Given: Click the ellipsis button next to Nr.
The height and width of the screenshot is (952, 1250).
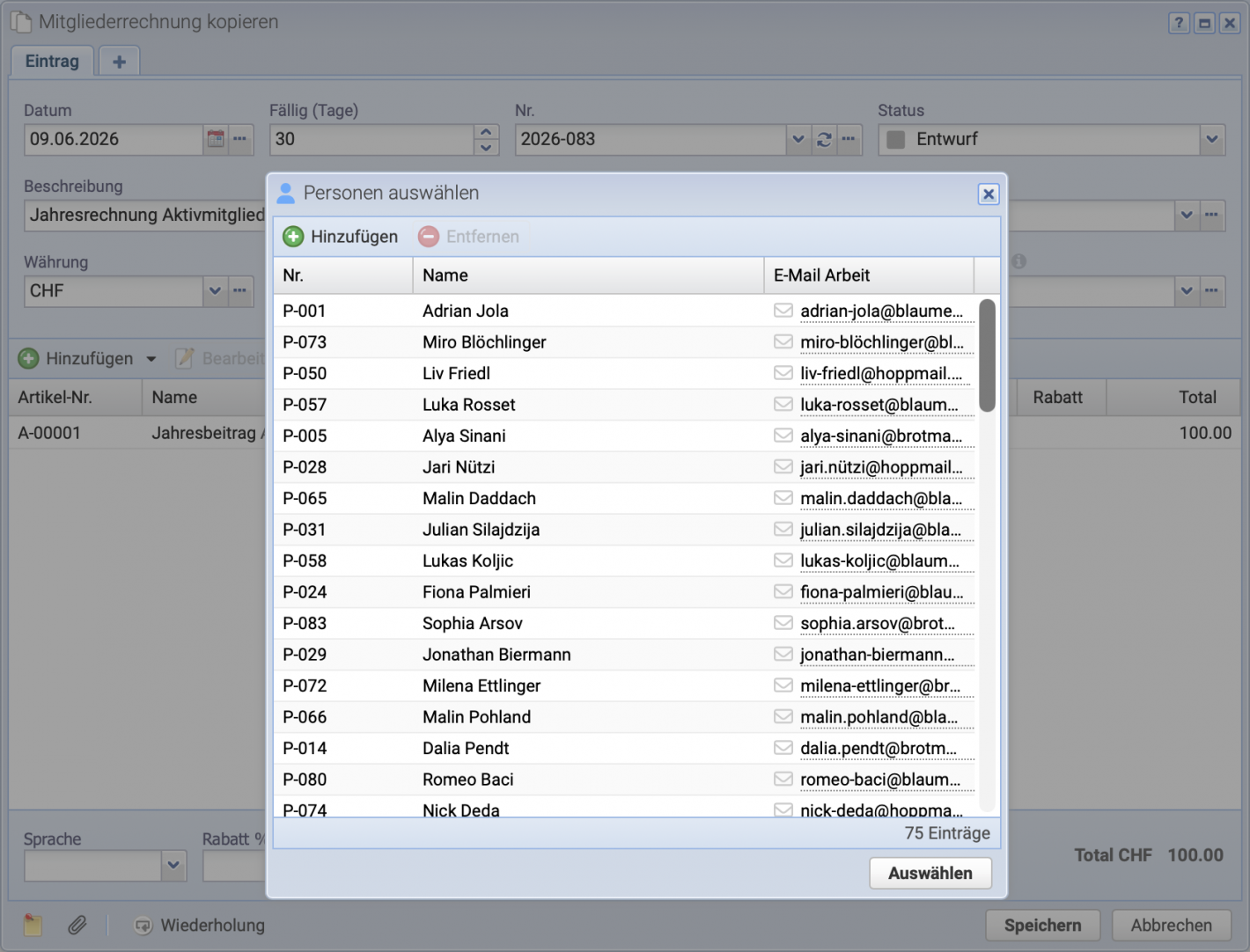Looking at the screenshot, I should (x=849, y=139).
